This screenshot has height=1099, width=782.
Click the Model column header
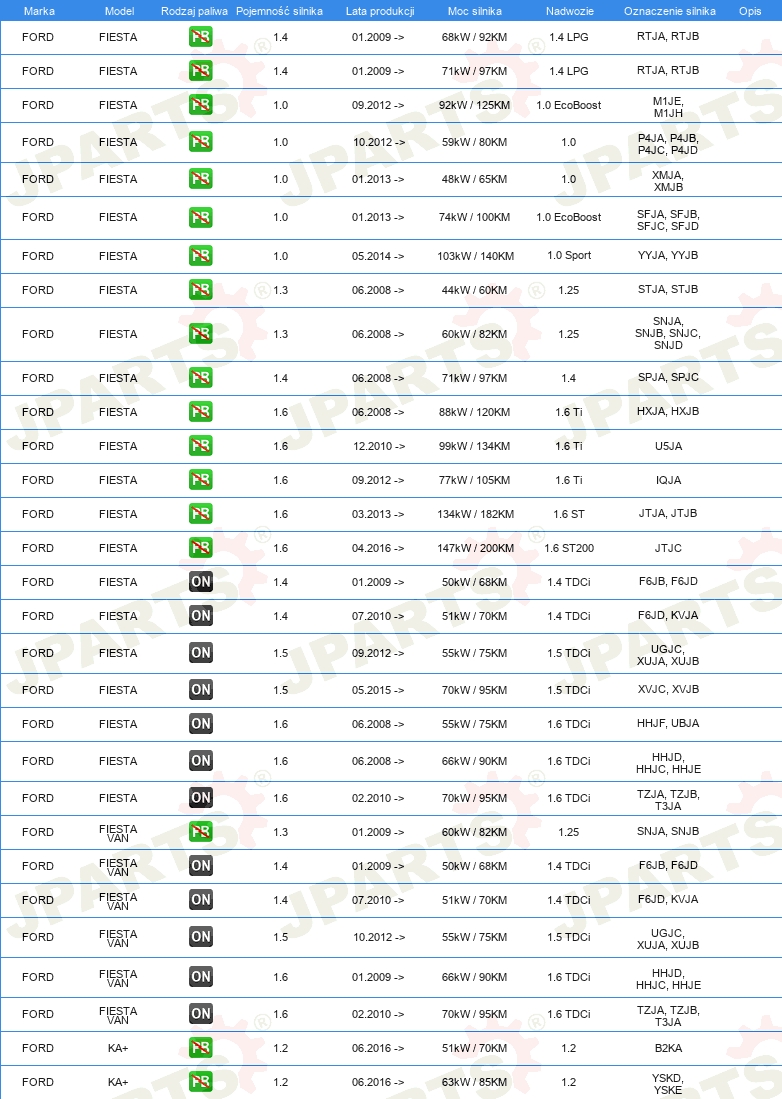119,11
